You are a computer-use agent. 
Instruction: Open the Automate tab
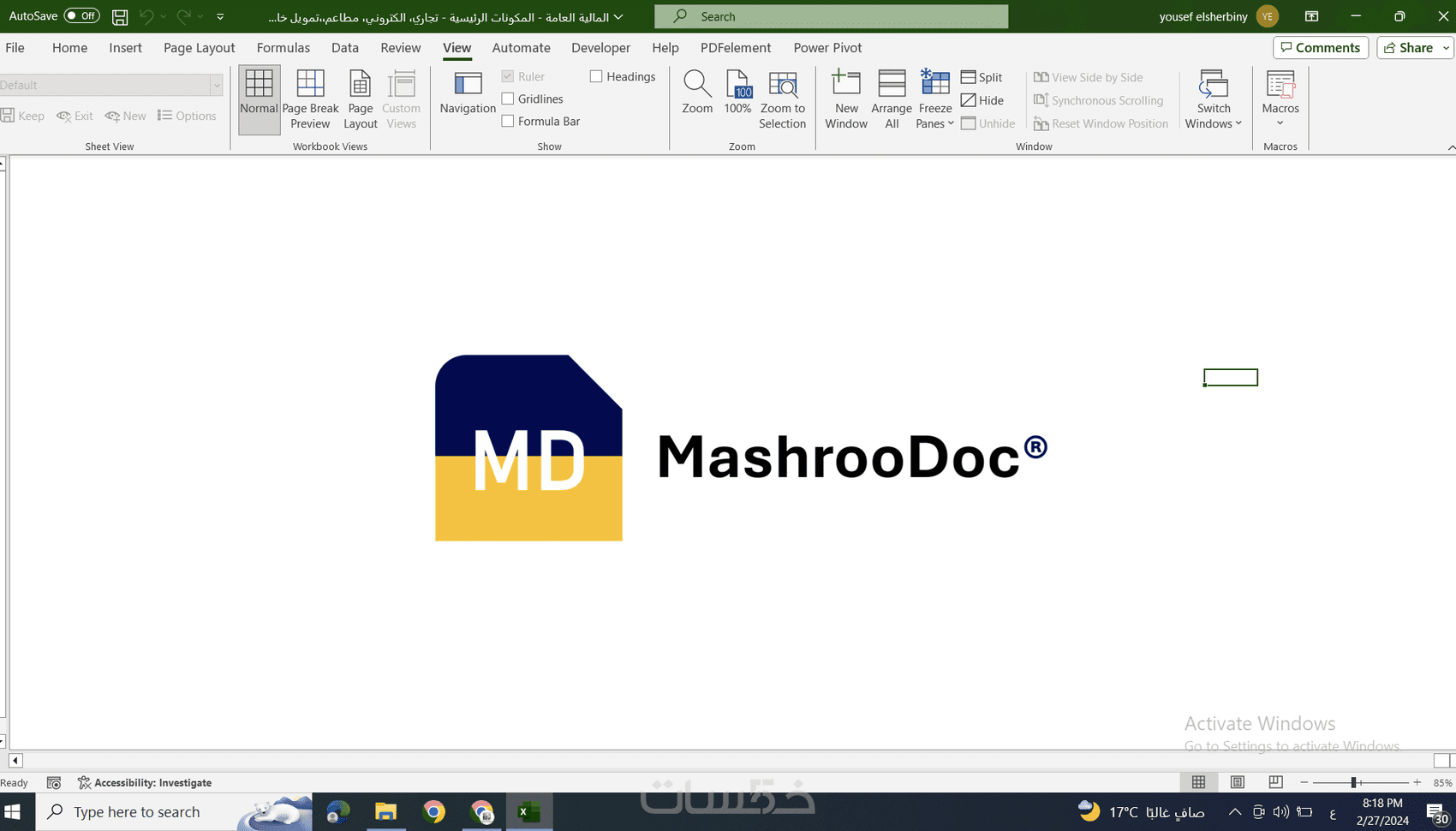pos(521,48)
